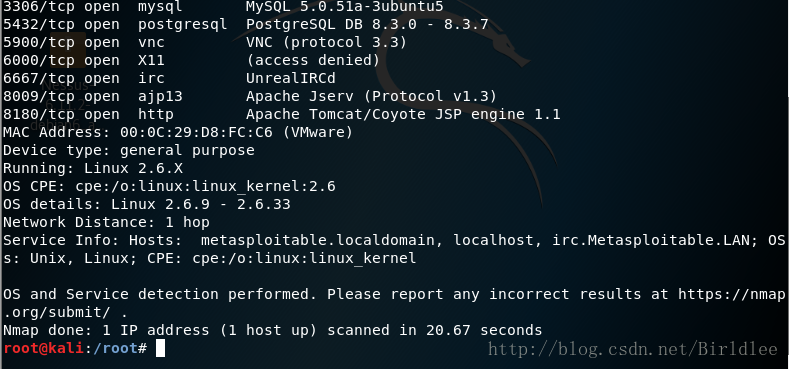Select the Device type: general purpose line

(129, 151)
